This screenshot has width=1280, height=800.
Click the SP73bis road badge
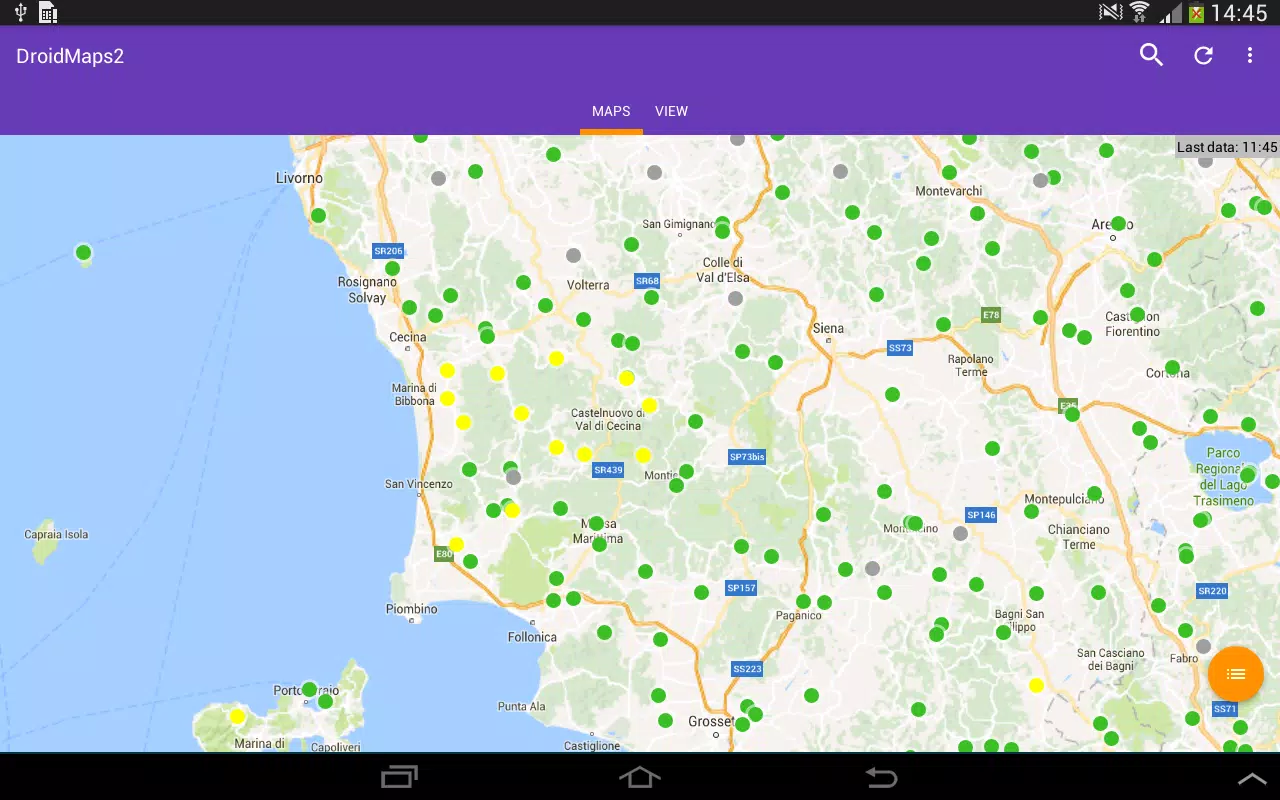pyautogui.click(x=747, y=457)
